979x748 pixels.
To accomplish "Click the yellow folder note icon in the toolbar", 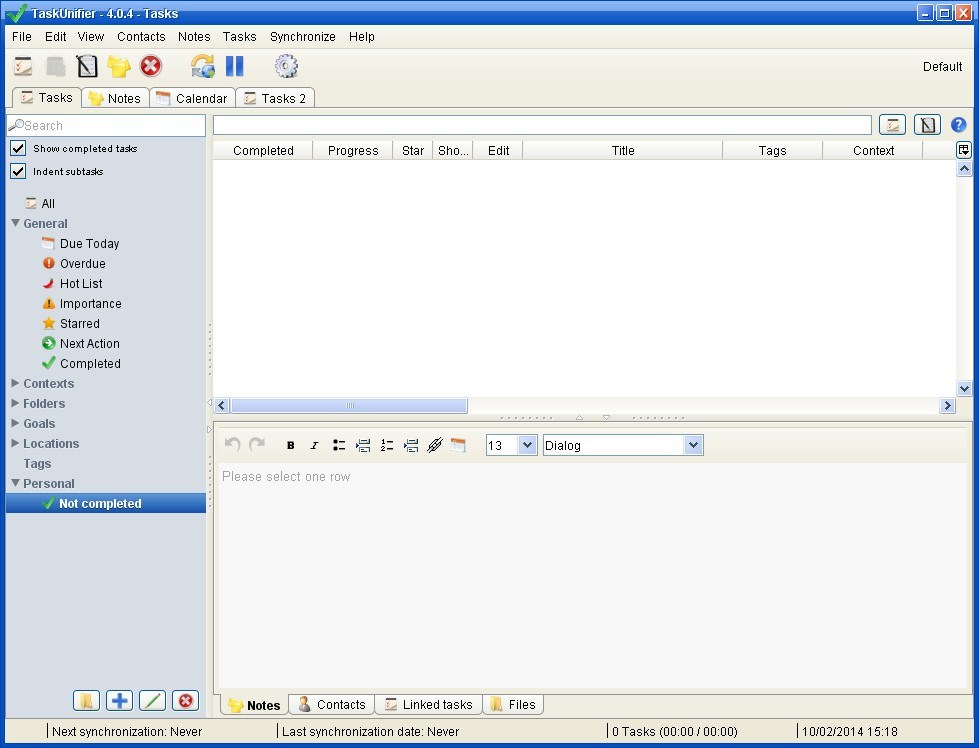I will (x=118, y=66).
